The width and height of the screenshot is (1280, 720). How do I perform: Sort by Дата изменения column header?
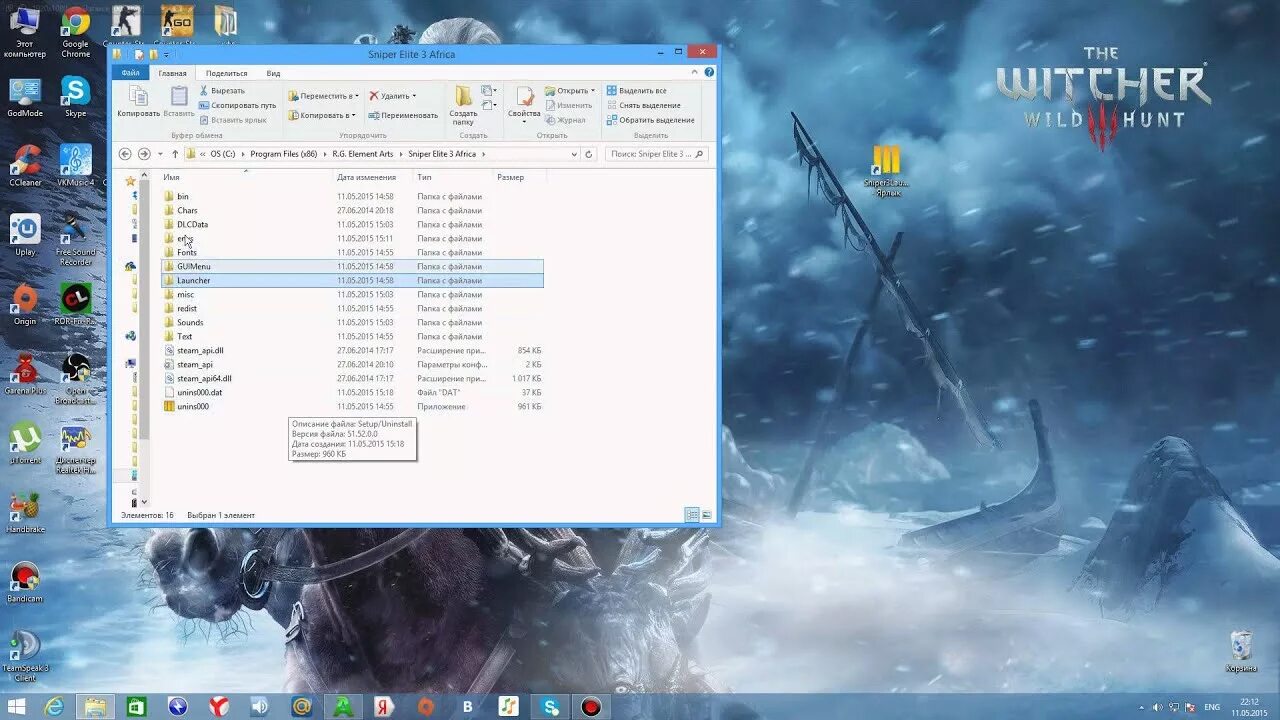click(x=373, y=177)
